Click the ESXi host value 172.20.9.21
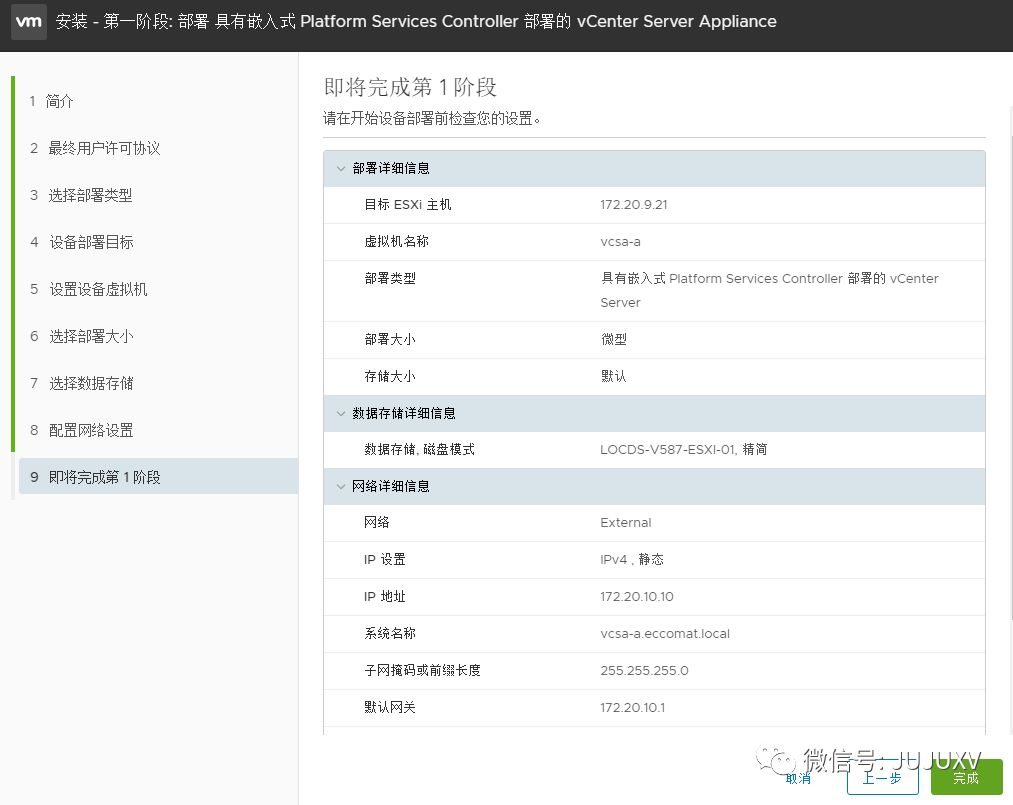The width and height of the screenshot is (1013, 805). click(x=634, y=205)
